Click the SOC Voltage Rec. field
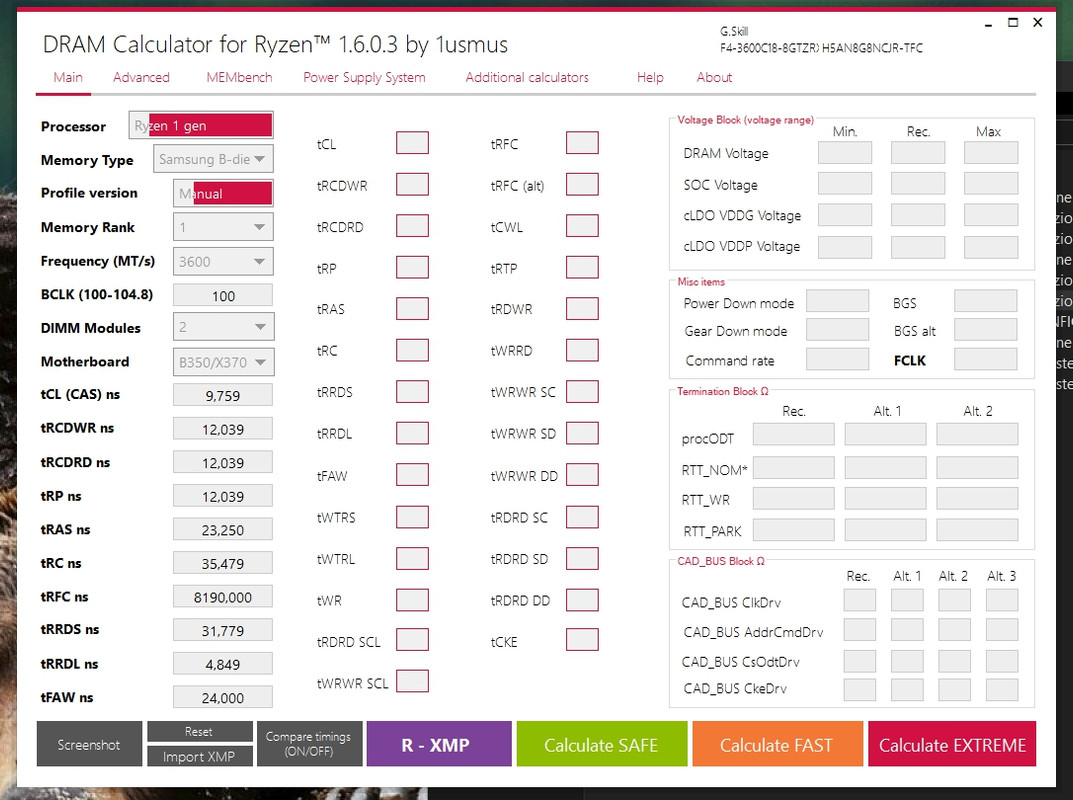 point(918,183)
